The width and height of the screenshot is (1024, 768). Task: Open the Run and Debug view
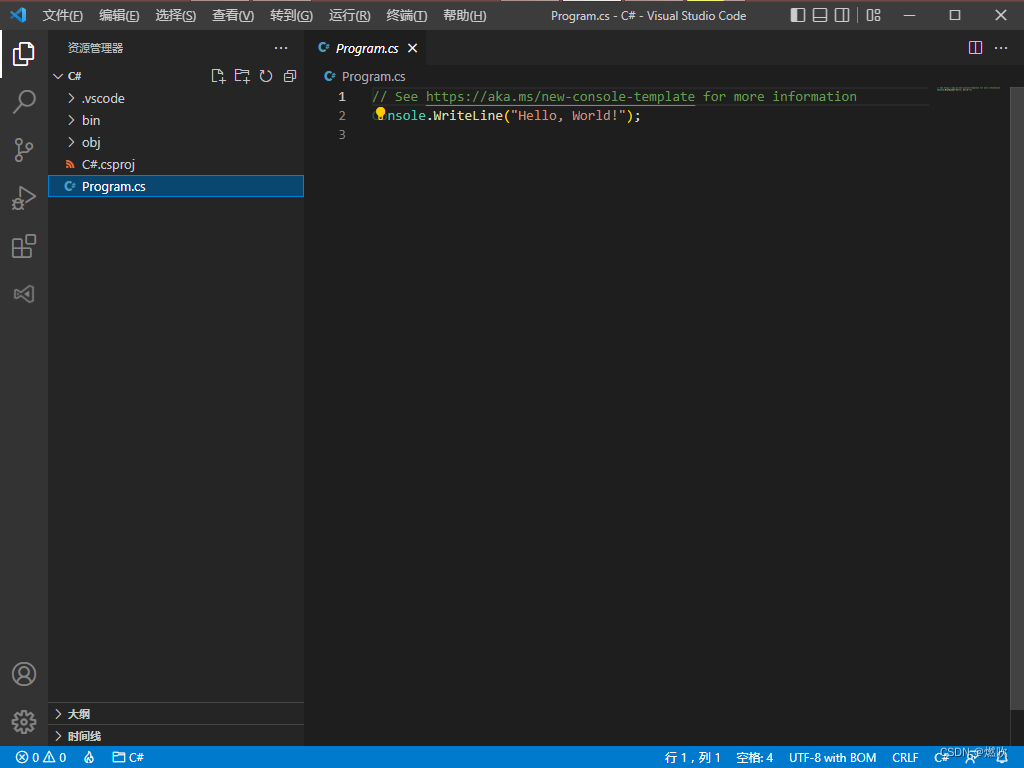coord(24,198)
